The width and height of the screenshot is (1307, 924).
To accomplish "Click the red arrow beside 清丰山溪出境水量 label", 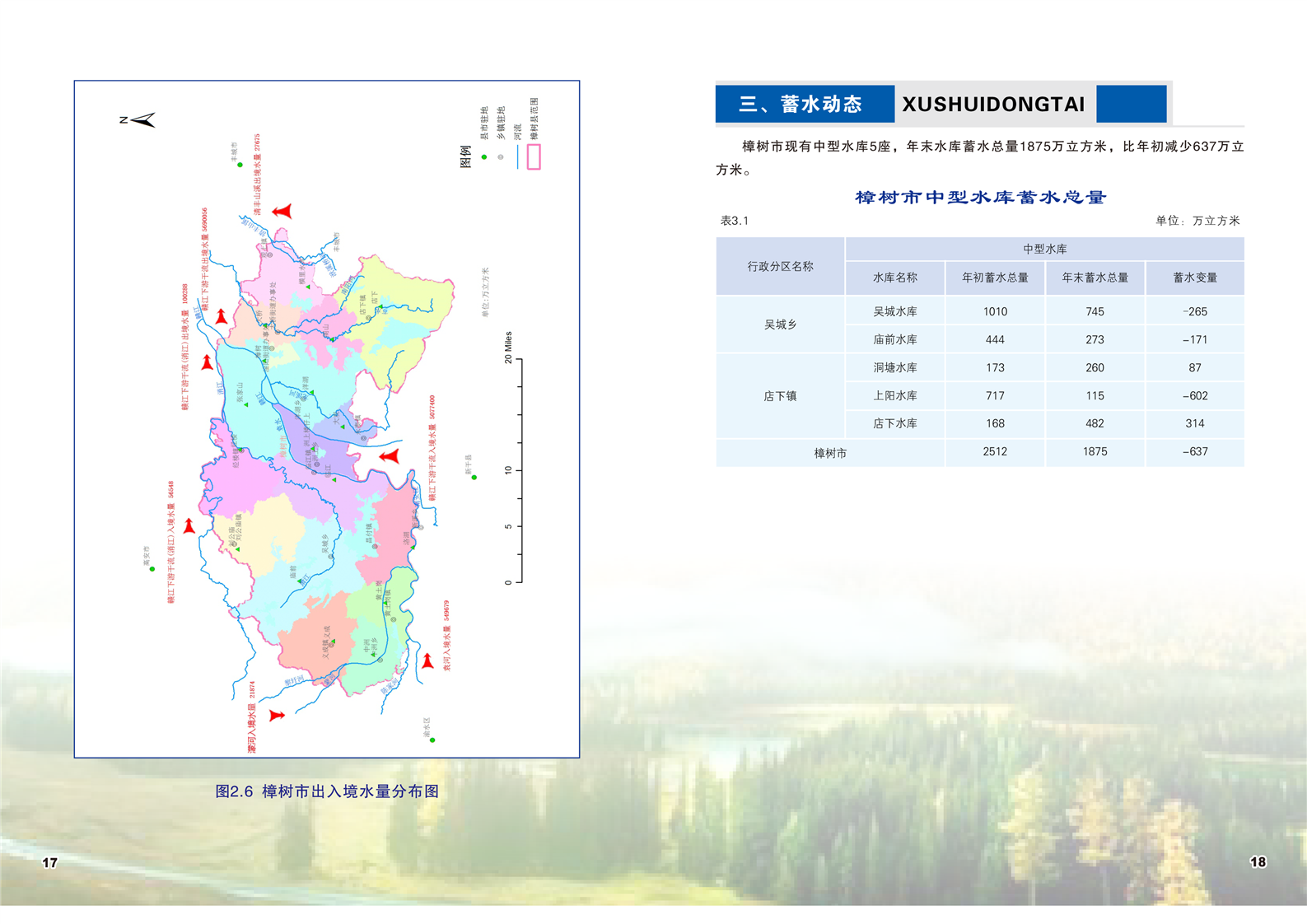I will click(282, 212).
